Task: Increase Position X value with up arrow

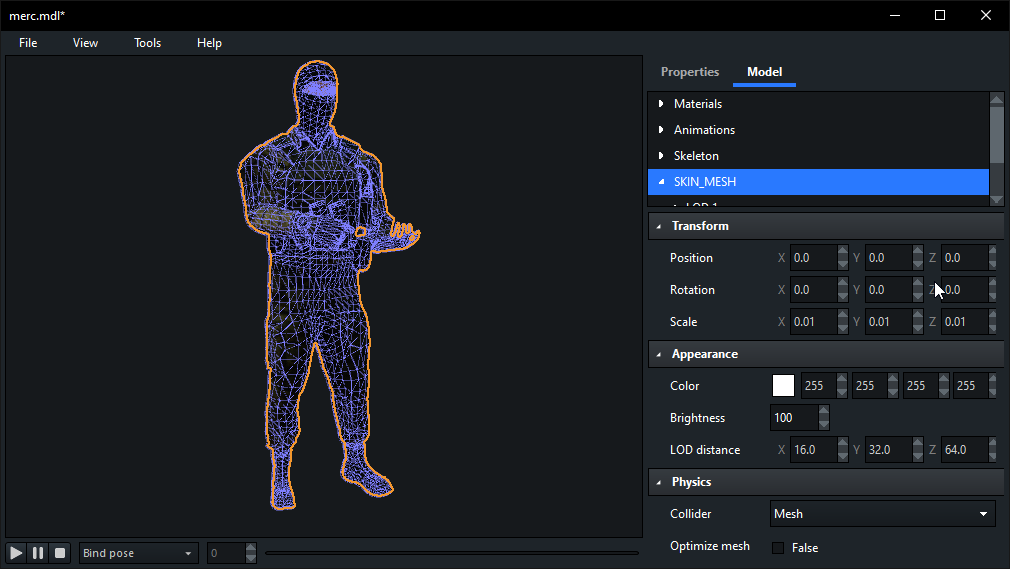Action: click(x=843, y=252)
